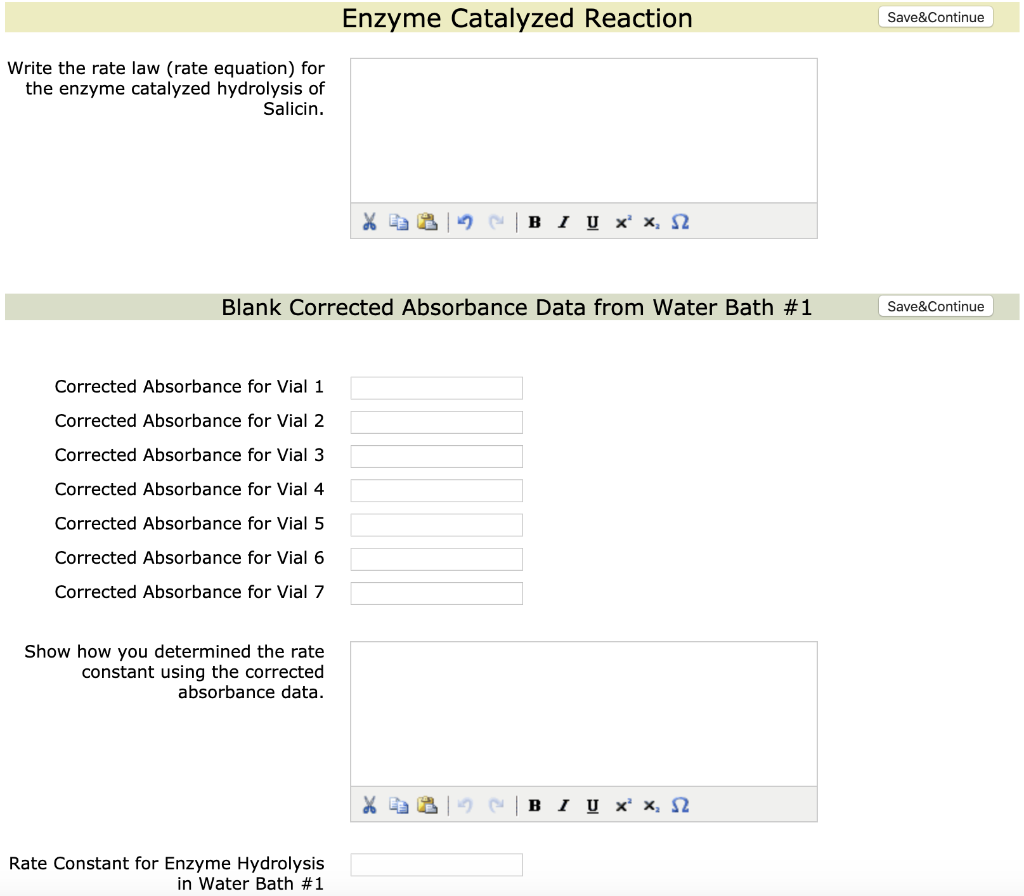This screenshot has height=896, width=1024.
Task: Click 'Corrected Absorbance for Vial 1' label
Action: pos(189,387)
